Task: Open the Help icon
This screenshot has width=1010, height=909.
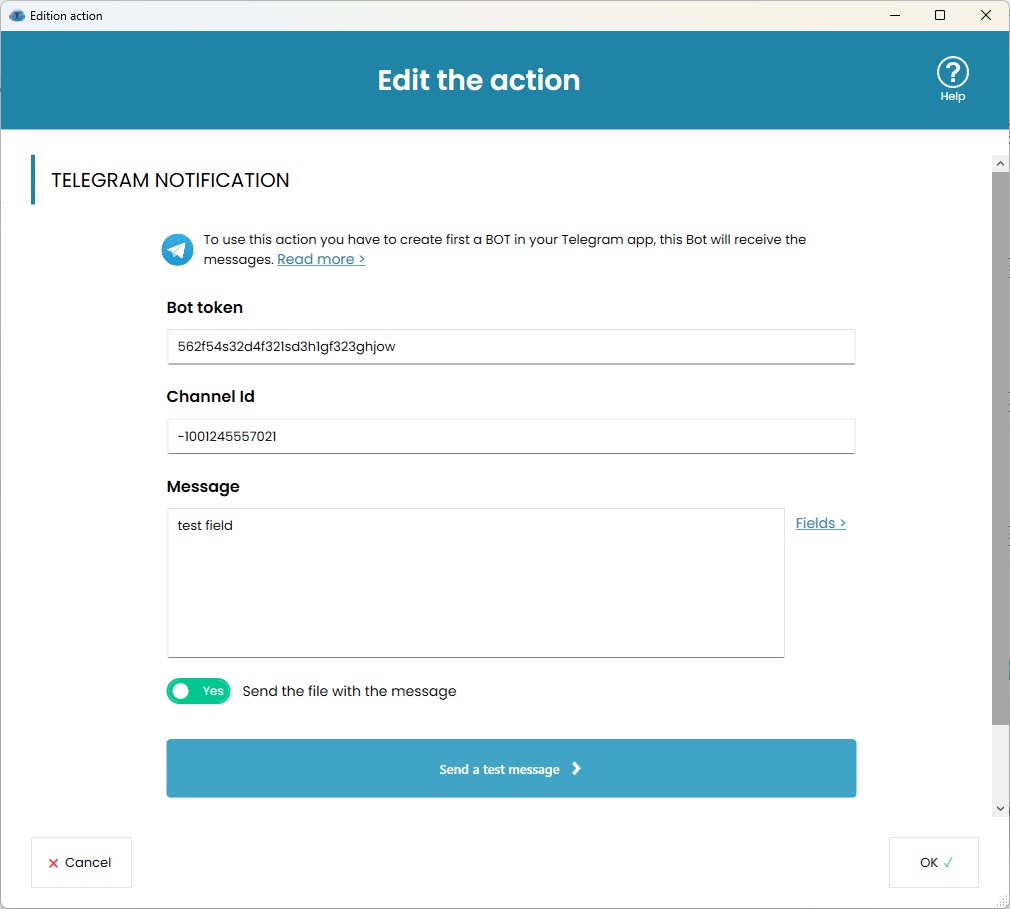Action: point(952,79)
